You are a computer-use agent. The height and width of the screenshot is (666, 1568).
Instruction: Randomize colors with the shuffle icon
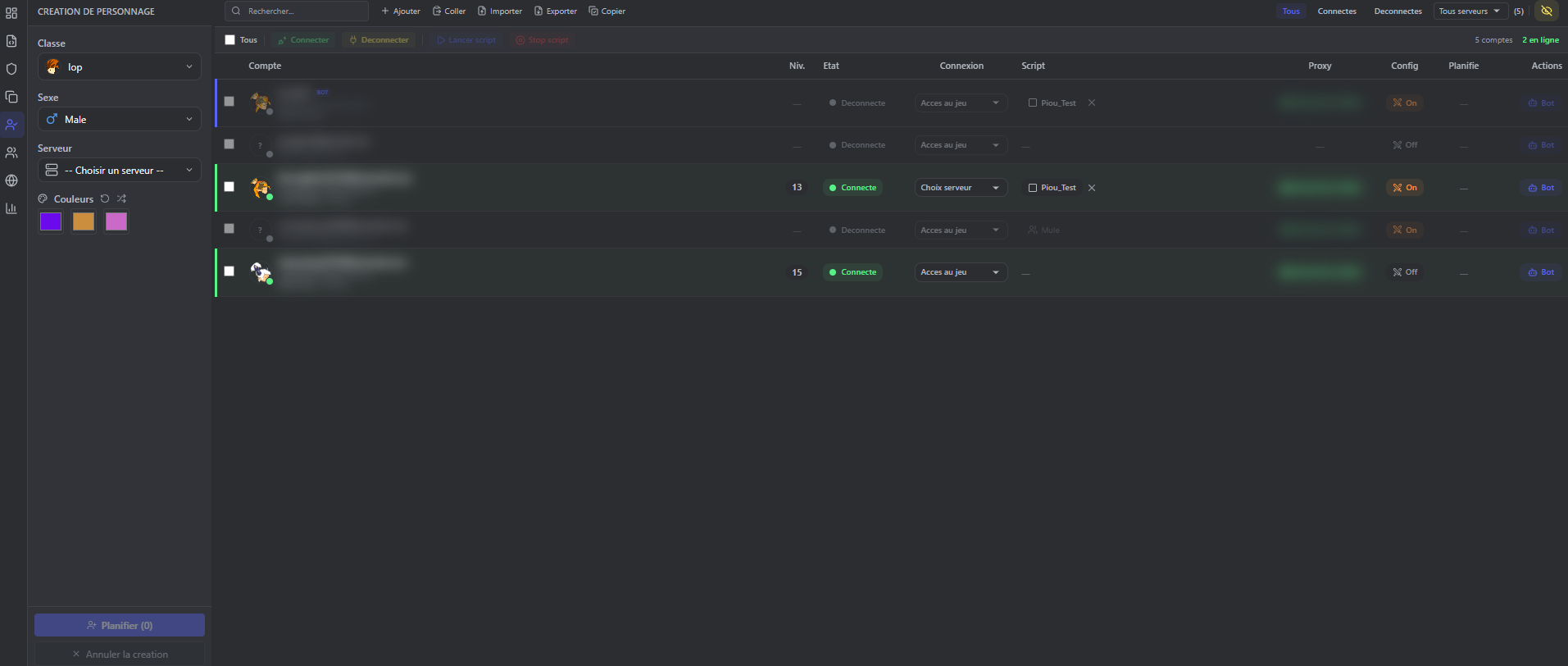click(121, 198)
